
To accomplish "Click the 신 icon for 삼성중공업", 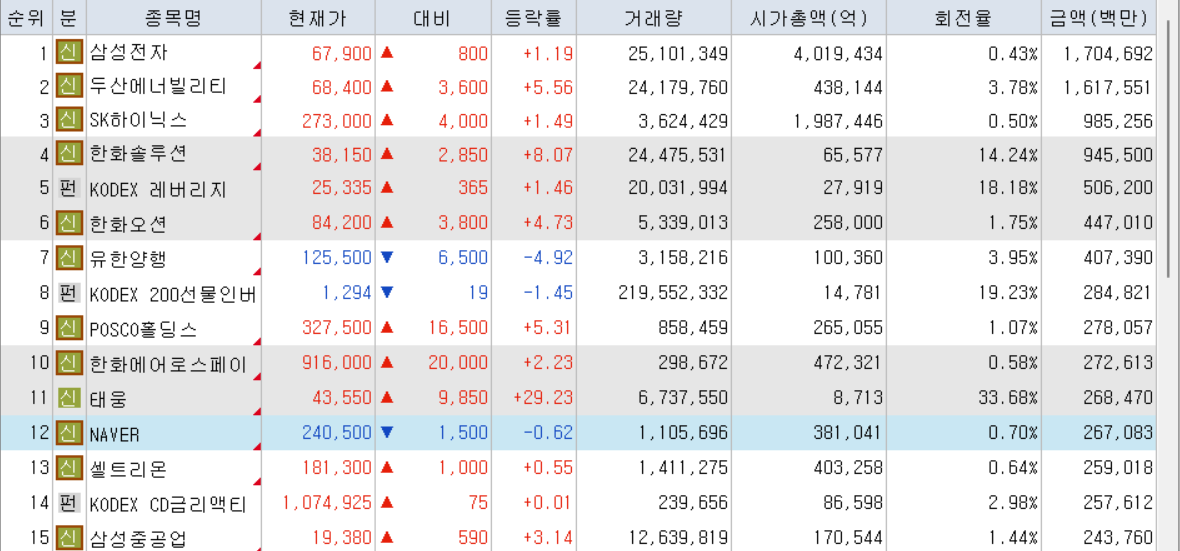I will [x=70, y=537].
